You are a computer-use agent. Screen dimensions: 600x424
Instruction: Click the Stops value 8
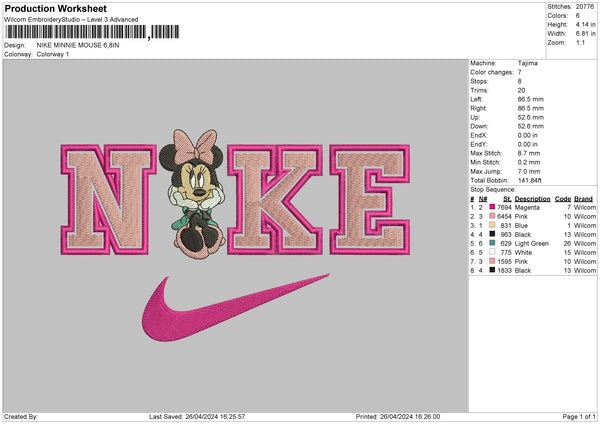(x=520, y=81)
